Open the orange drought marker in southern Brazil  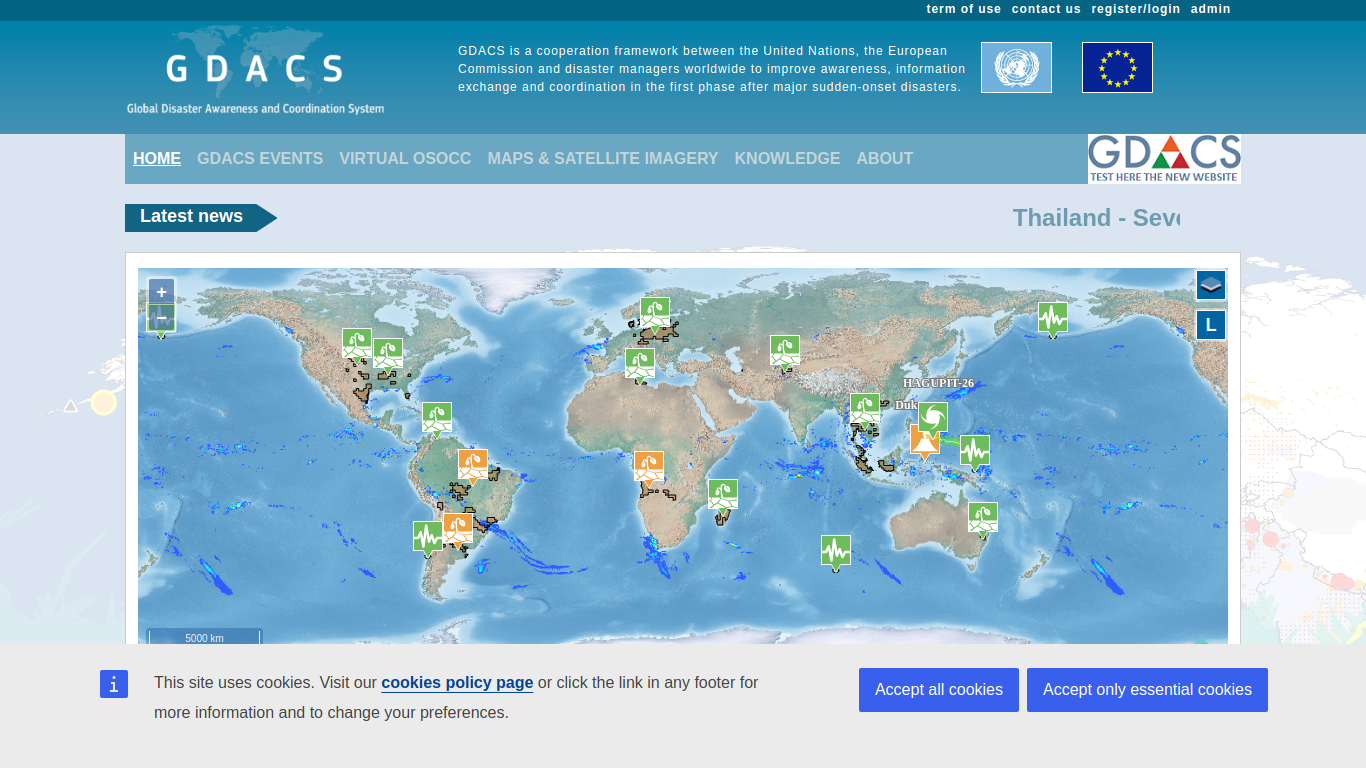point(458,528)
